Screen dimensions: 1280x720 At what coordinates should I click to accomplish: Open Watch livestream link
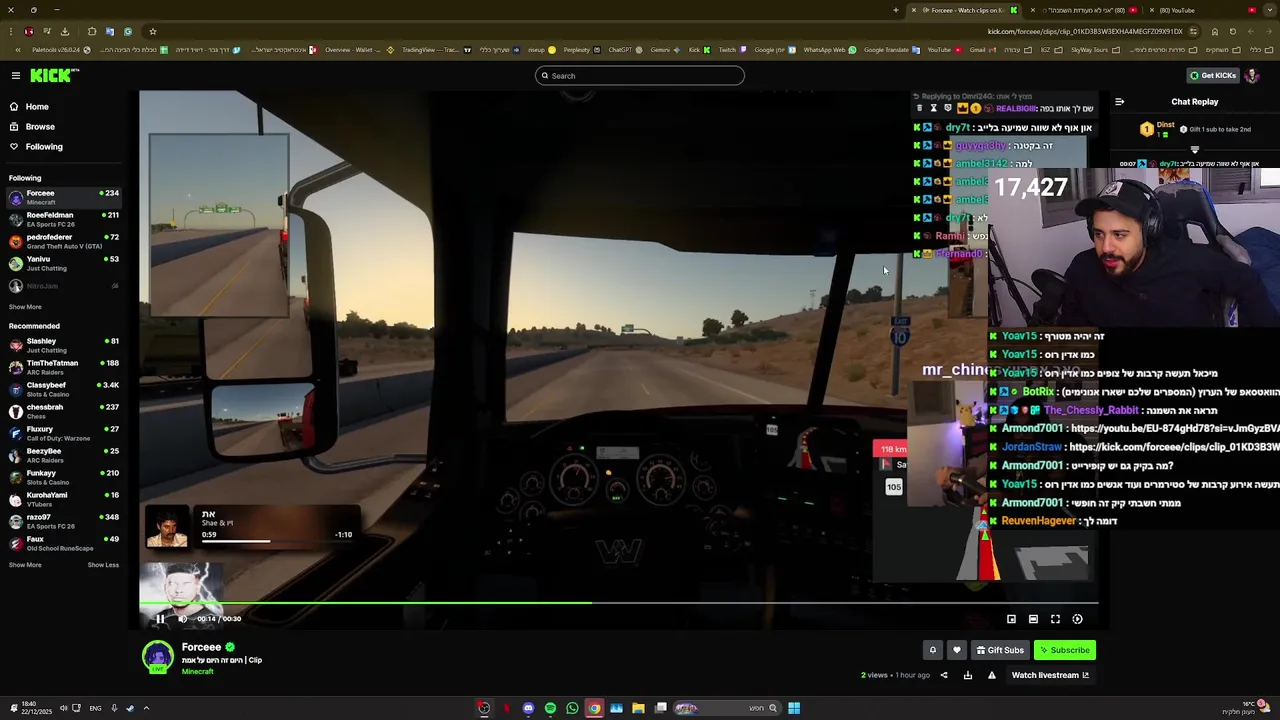click(x=1050, y=675)
